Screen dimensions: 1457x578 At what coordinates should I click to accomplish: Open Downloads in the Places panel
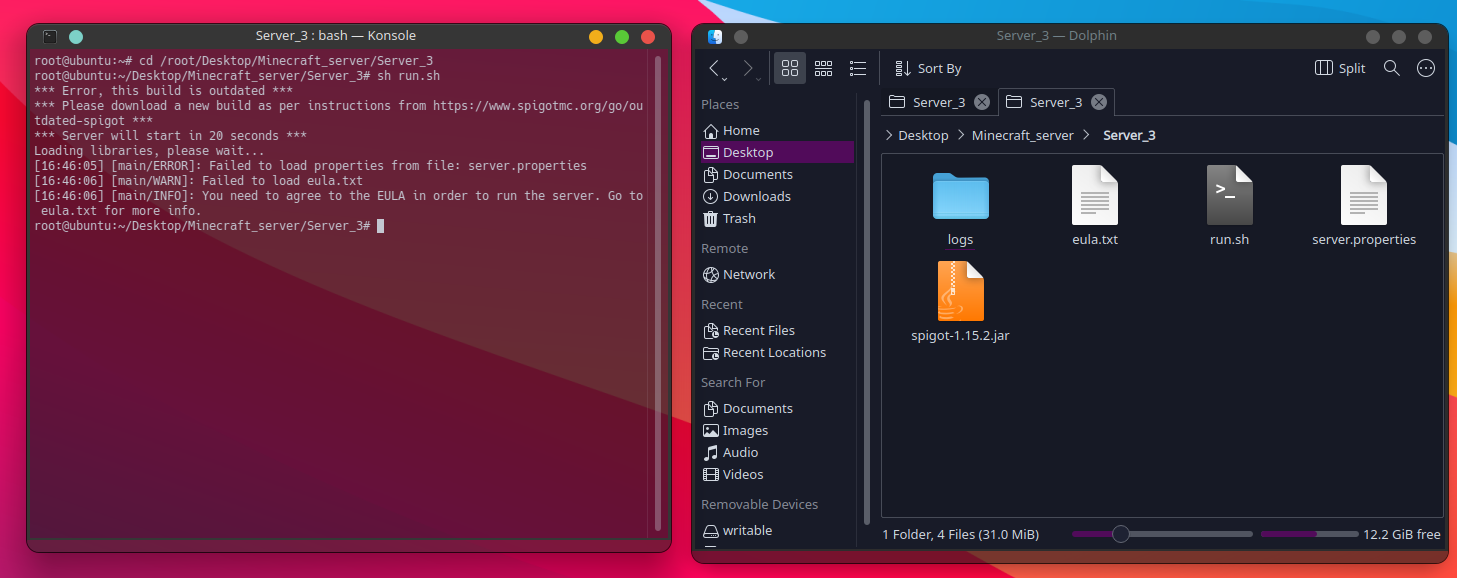coord(776,196)
